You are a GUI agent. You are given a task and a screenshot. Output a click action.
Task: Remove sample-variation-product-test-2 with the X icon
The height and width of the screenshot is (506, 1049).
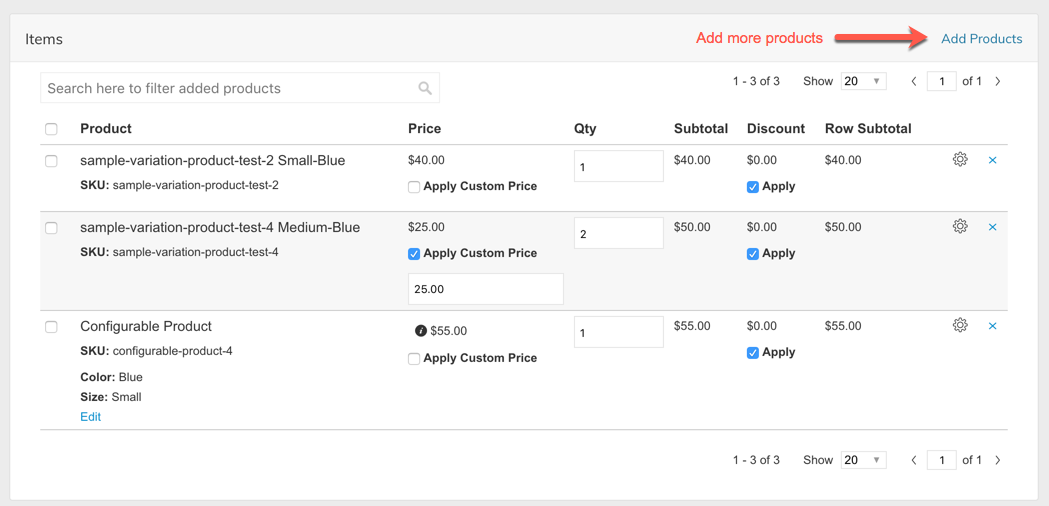pyautogui.click(x=992, y=160)
